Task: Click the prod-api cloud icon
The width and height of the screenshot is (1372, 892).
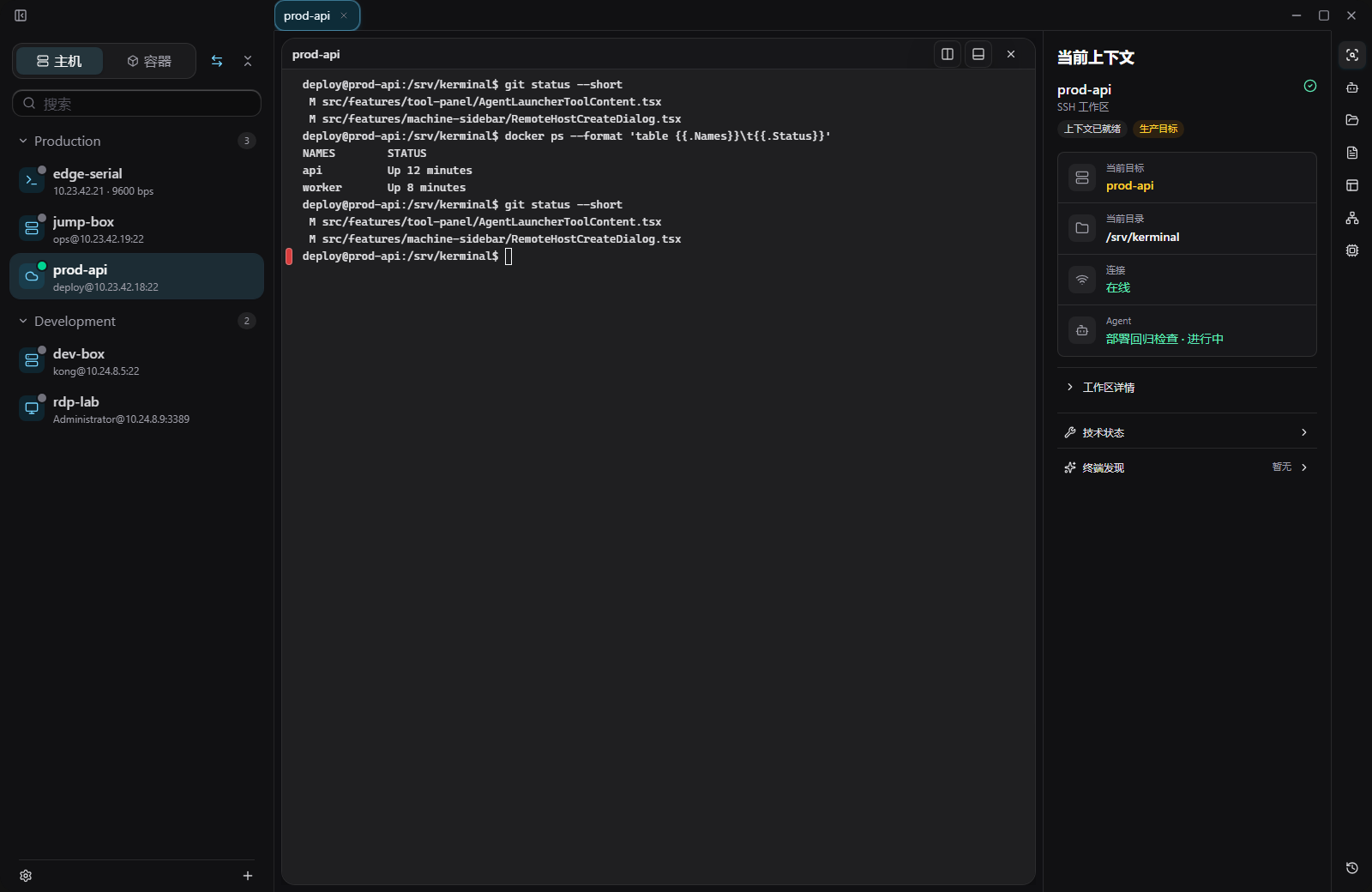Action: point(32,276)
